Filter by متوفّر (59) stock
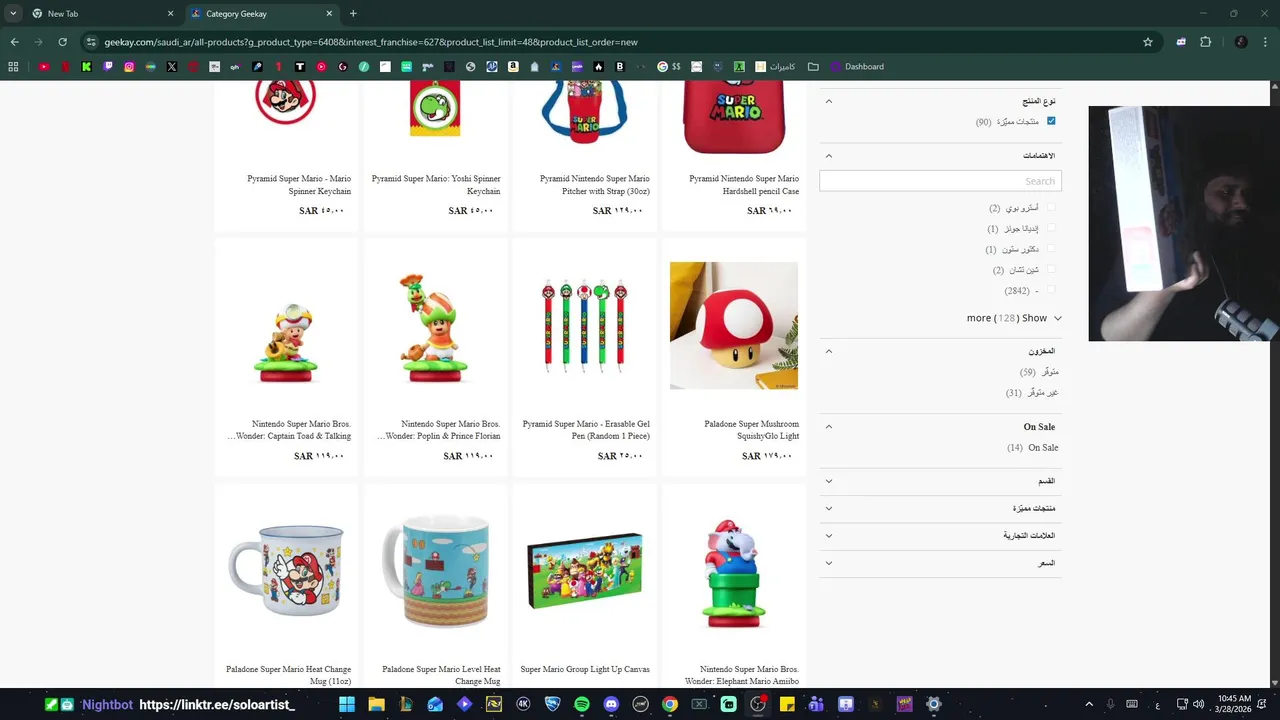 click(x=1039, y=372)
